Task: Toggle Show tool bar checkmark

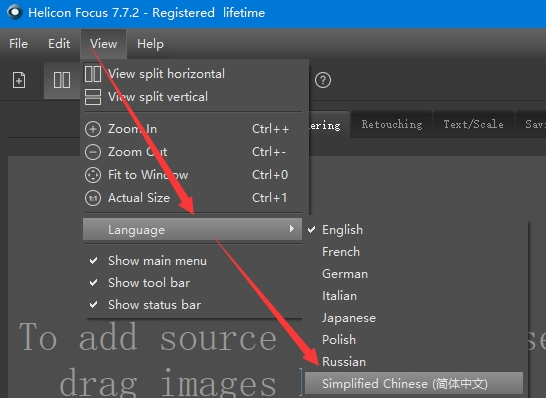Action: 192,282
